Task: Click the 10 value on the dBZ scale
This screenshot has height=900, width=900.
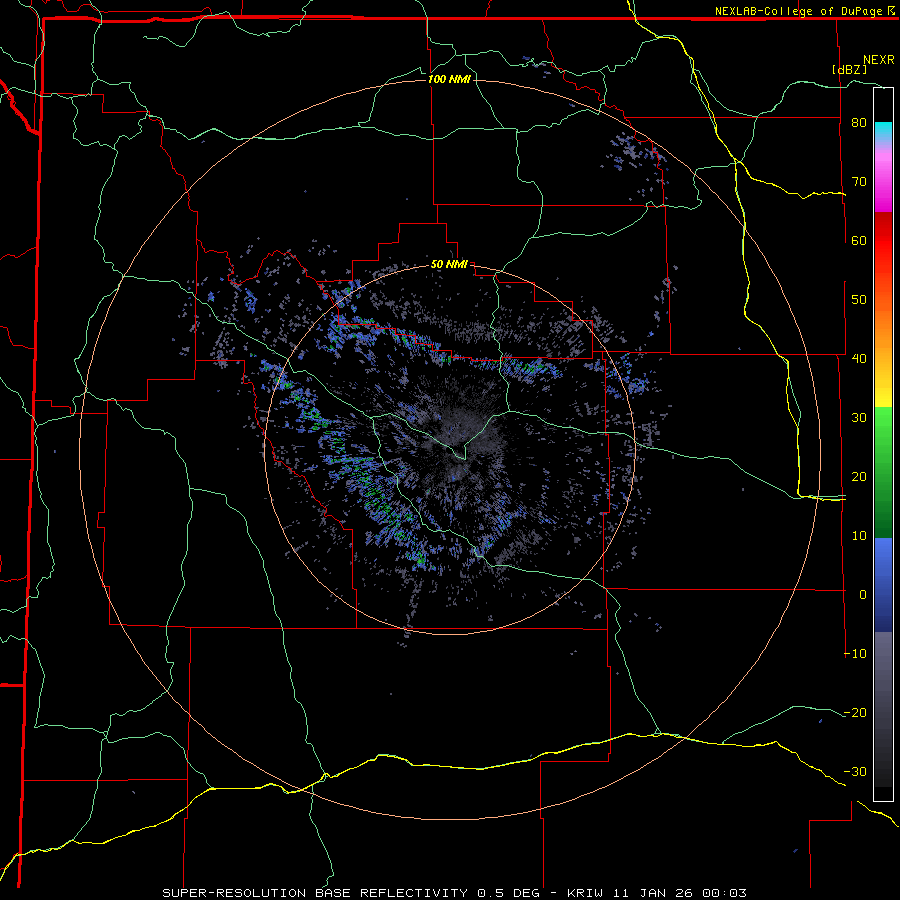Action: (x=859, y=536)
